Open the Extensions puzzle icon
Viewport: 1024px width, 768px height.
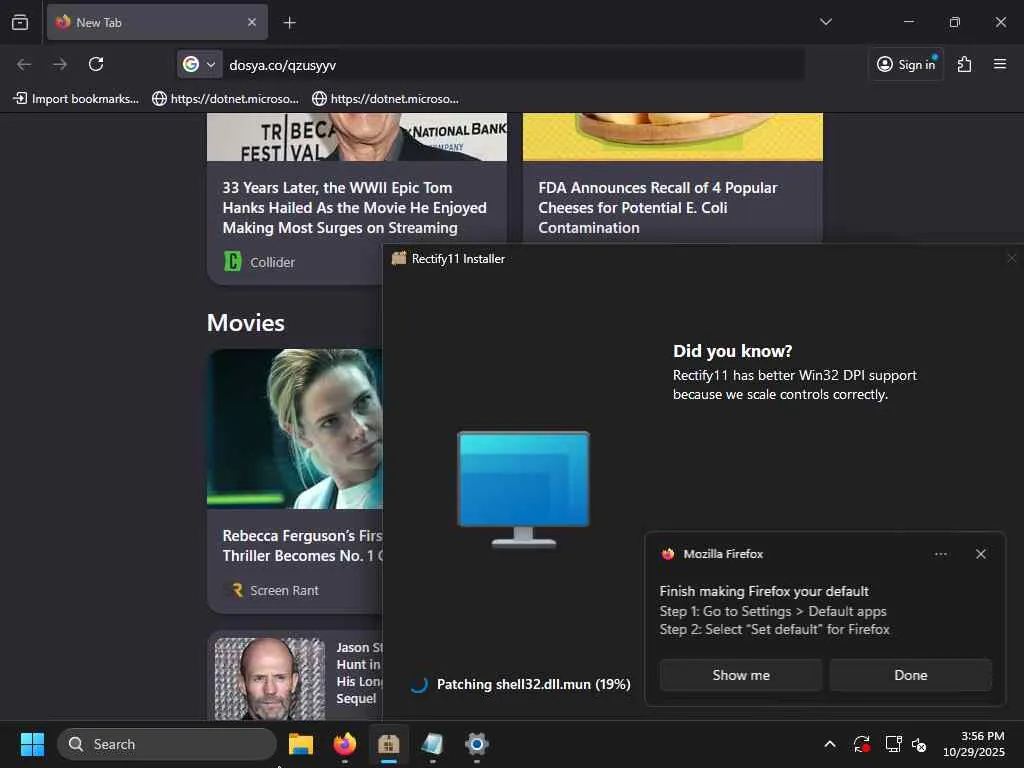(964, 64)
